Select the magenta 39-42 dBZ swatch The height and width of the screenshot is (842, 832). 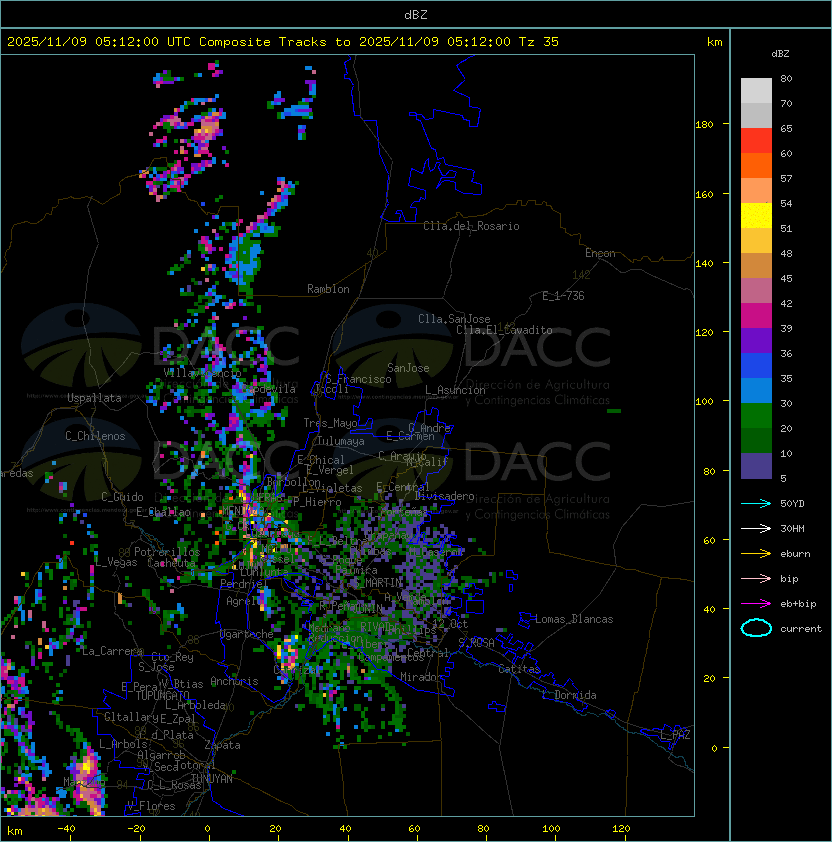[756, 316]
